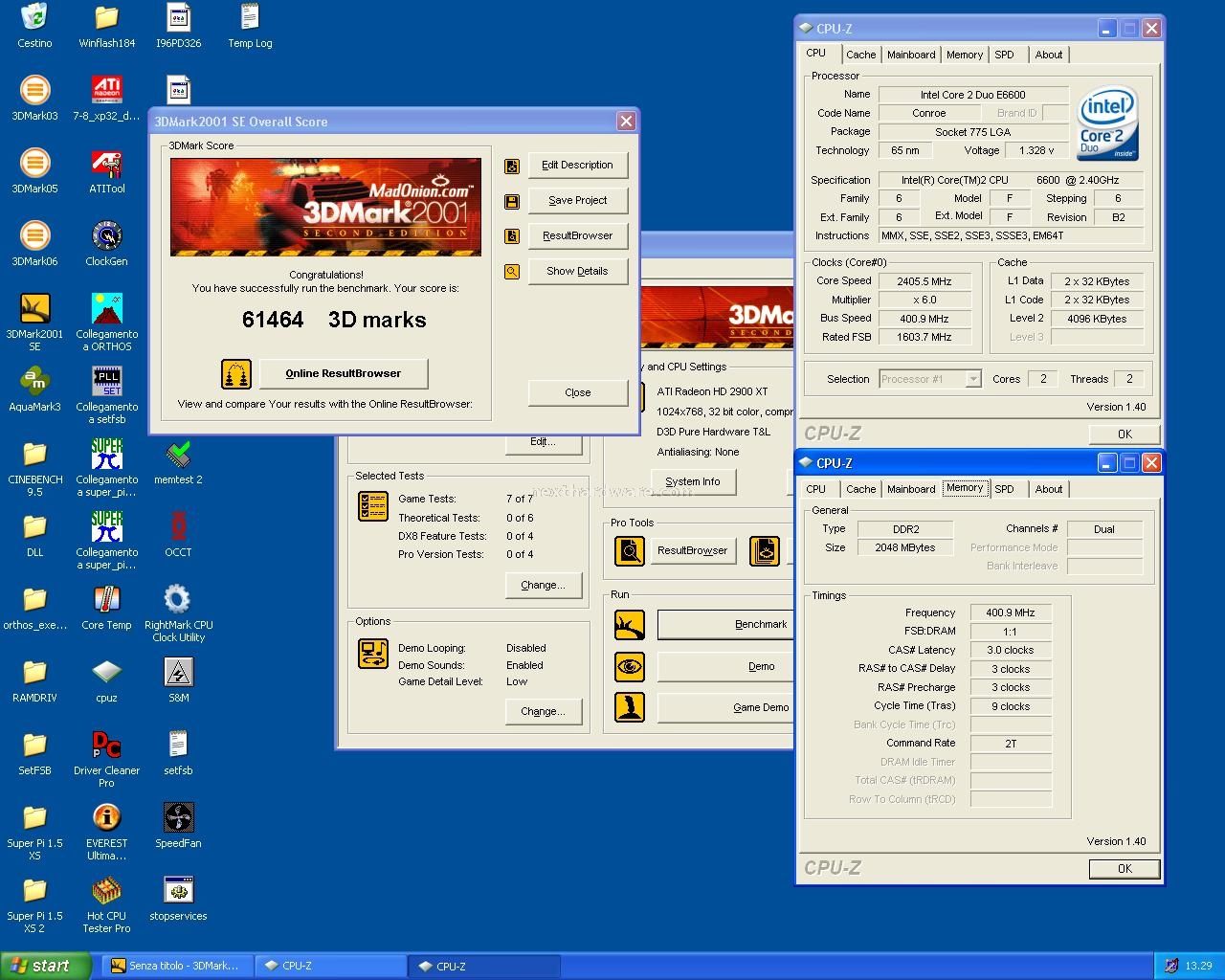1225x980 pixels.
Task: Click the Benchmark run icon
Action: tap(630, 625)
